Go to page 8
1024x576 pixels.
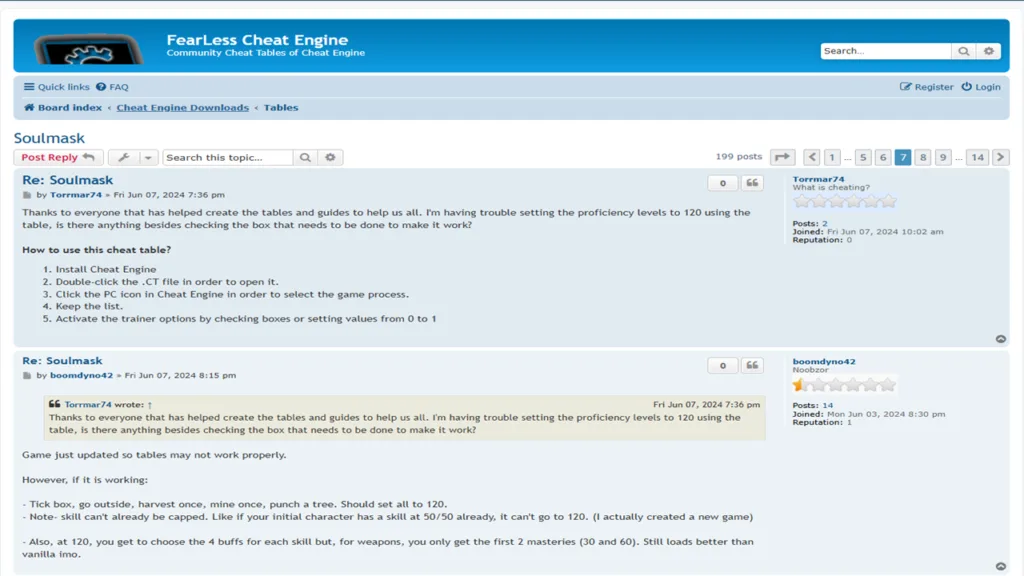tap(923, 157)
